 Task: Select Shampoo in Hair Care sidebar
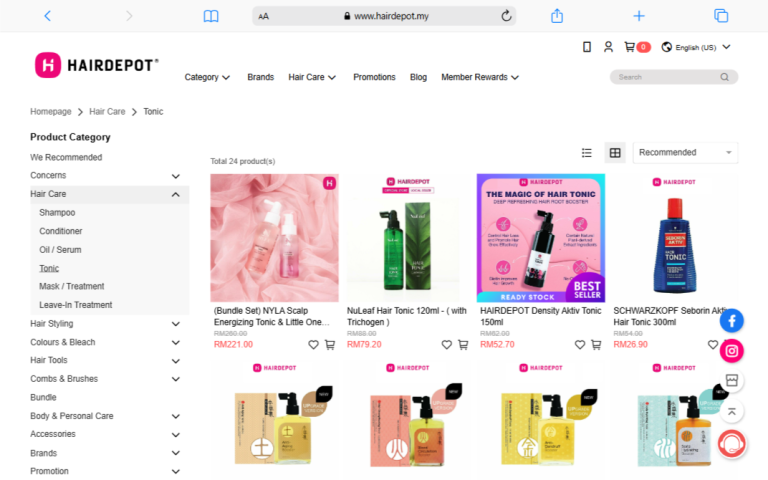point(57,213)
